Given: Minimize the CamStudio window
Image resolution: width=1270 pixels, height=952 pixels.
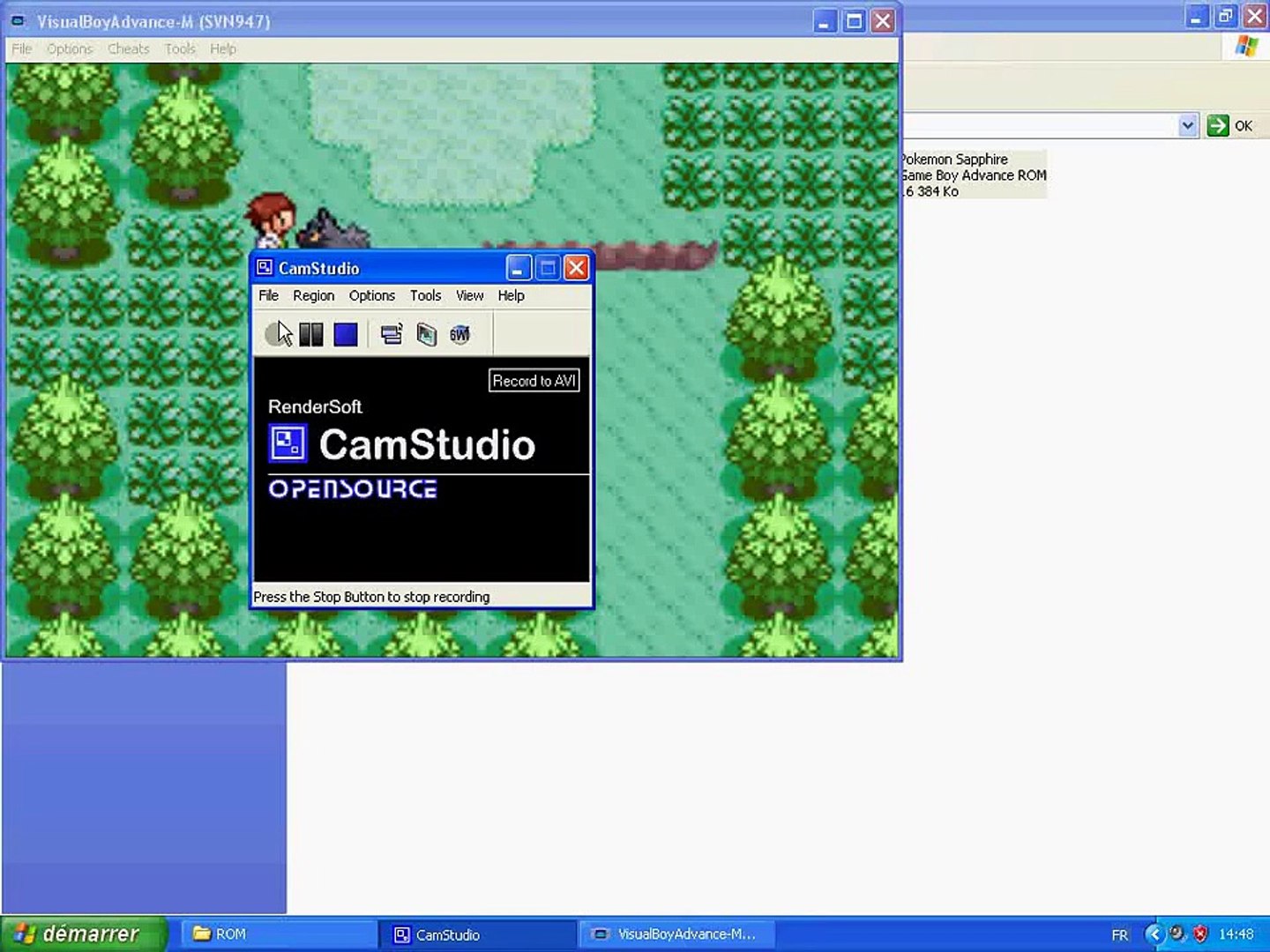Looking at the screenshot, I should [519, 267].
